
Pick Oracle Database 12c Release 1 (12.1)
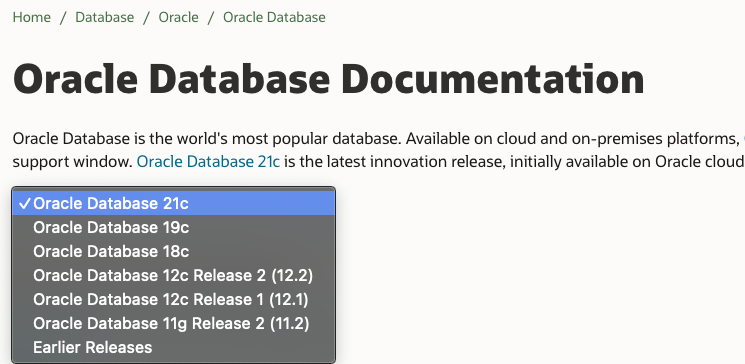click(173, 299)
